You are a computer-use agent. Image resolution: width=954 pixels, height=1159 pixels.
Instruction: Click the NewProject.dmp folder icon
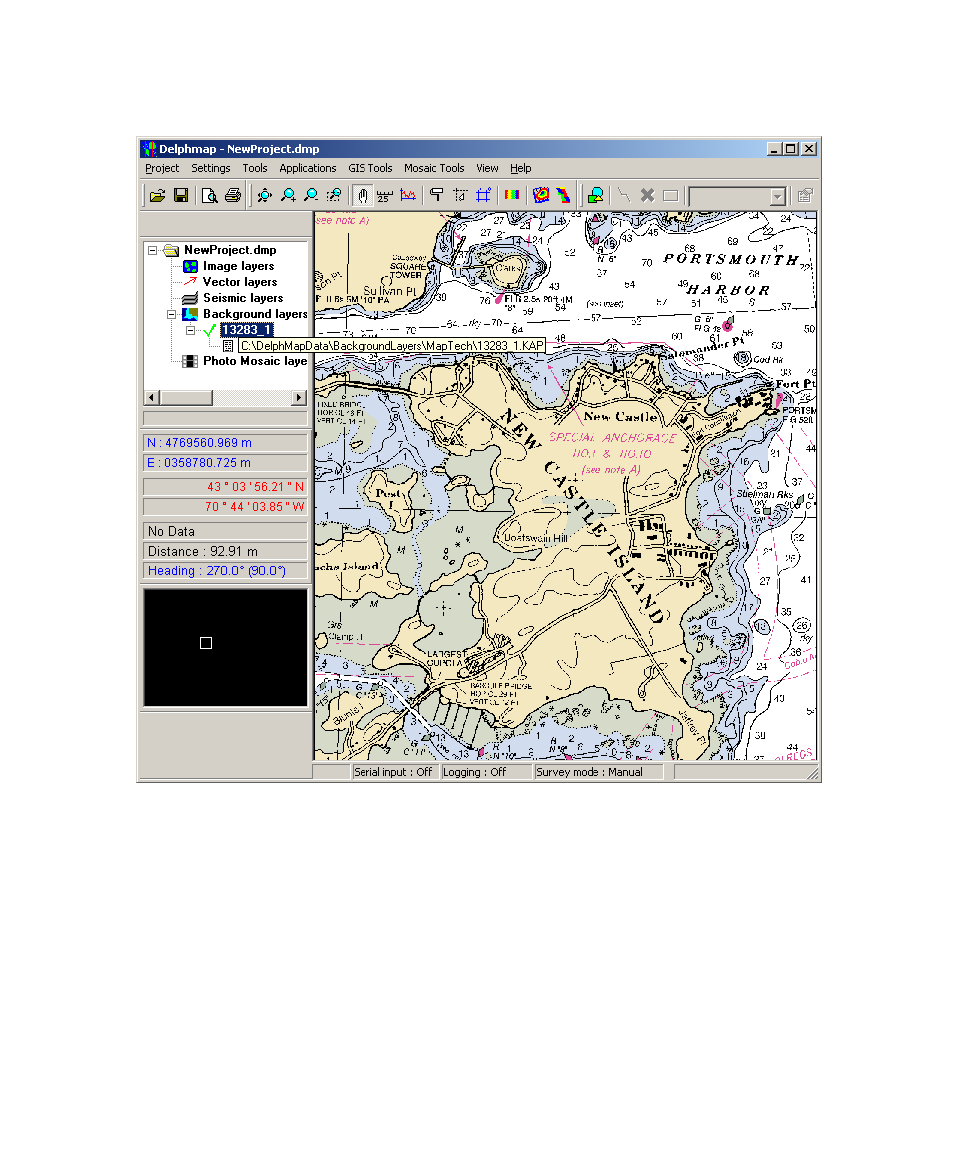click(x=171, y=251)
